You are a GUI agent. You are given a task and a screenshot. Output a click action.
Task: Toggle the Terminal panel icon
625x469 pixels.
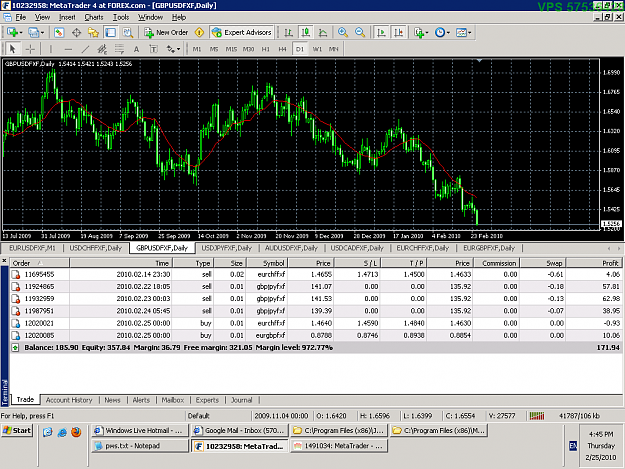(110, 32)
